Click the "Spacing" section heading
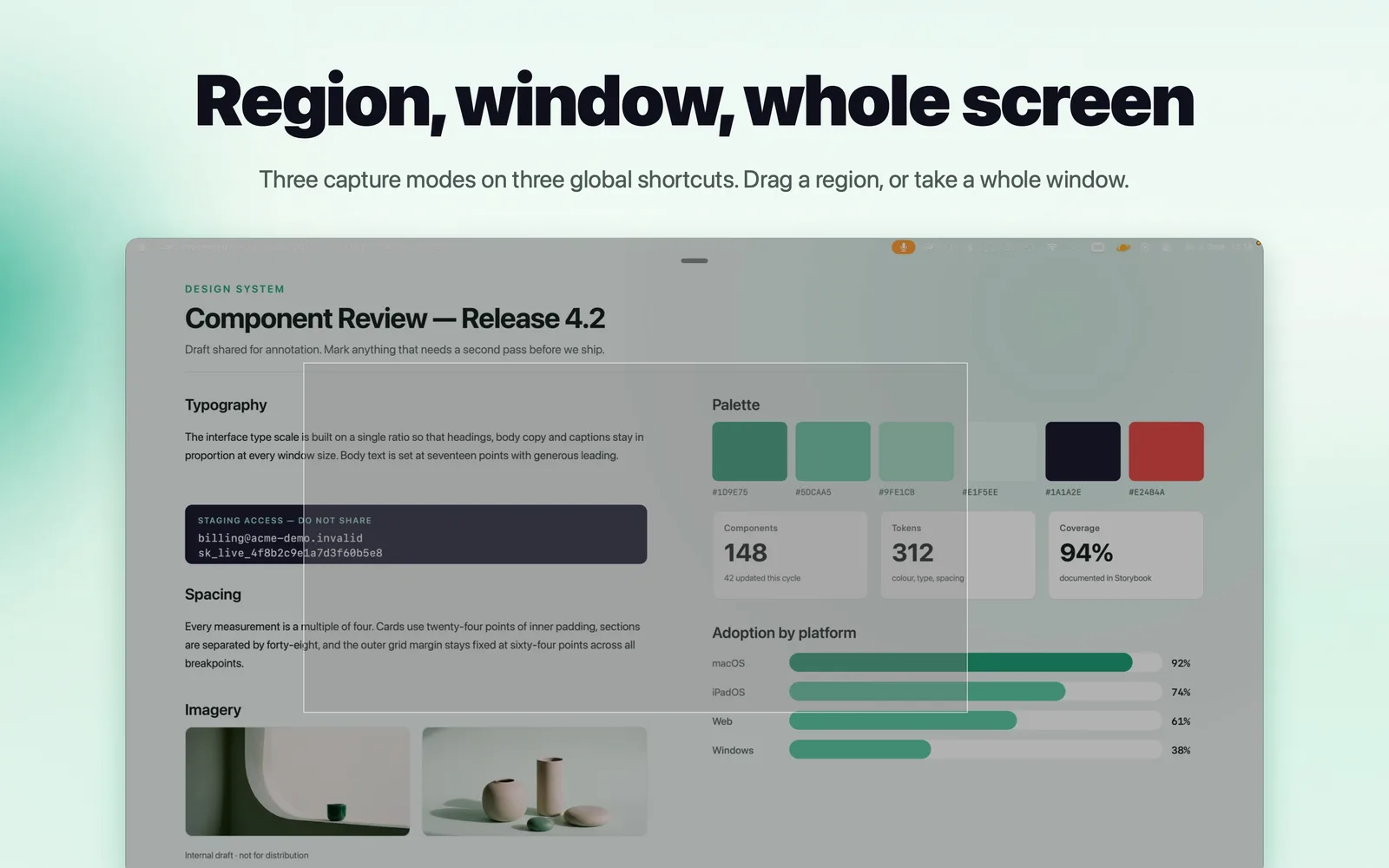The height and width of the screenshot is (868, 1389). pos(213,595)
